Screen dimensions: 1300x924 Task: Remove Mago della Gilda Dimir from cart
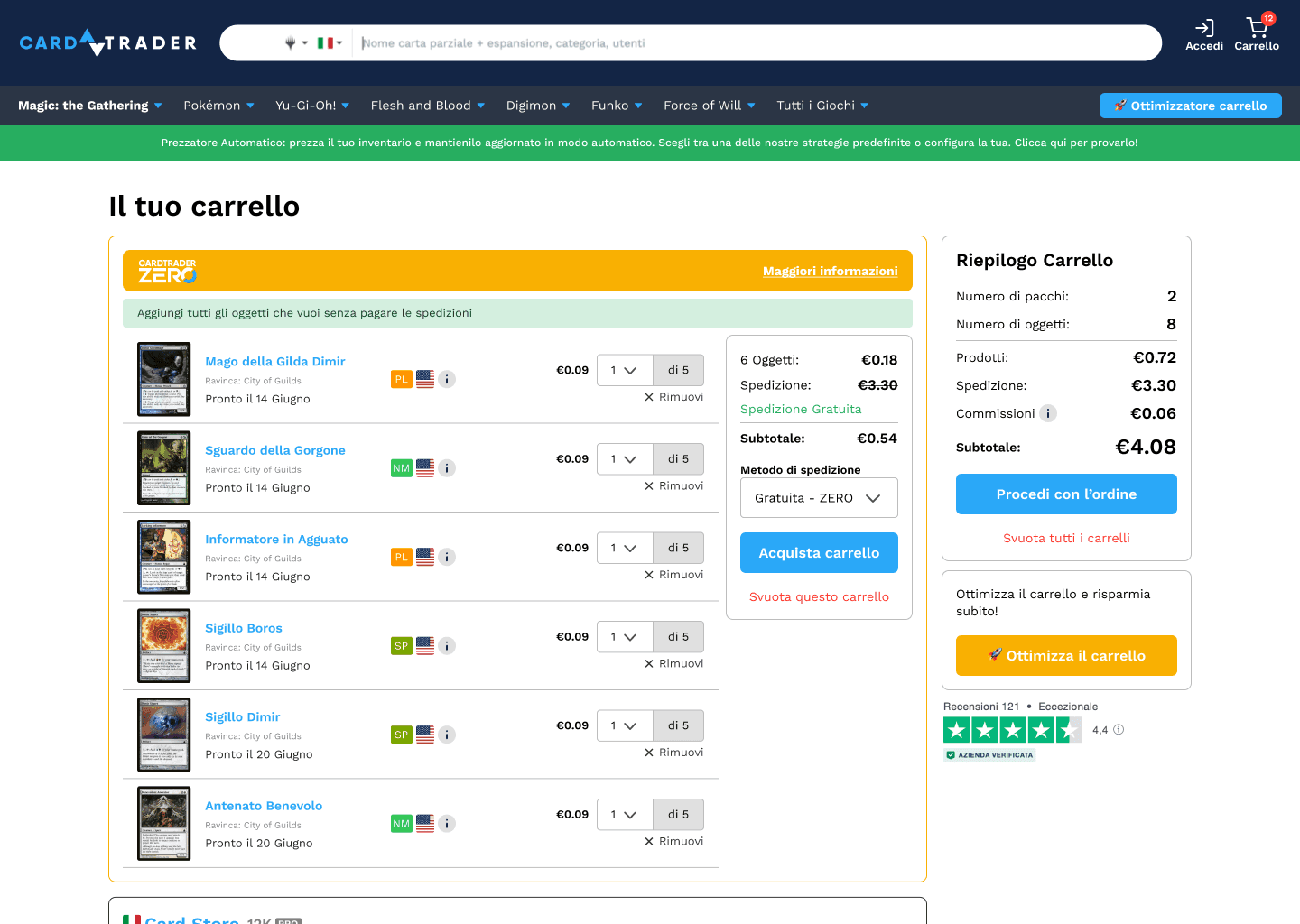coord(673,397)
